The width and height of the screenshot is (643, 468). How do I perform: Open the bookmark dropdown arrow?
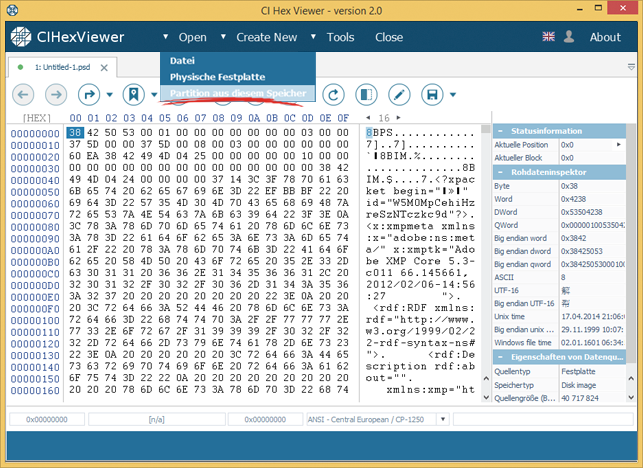click(x=154, y=95)
